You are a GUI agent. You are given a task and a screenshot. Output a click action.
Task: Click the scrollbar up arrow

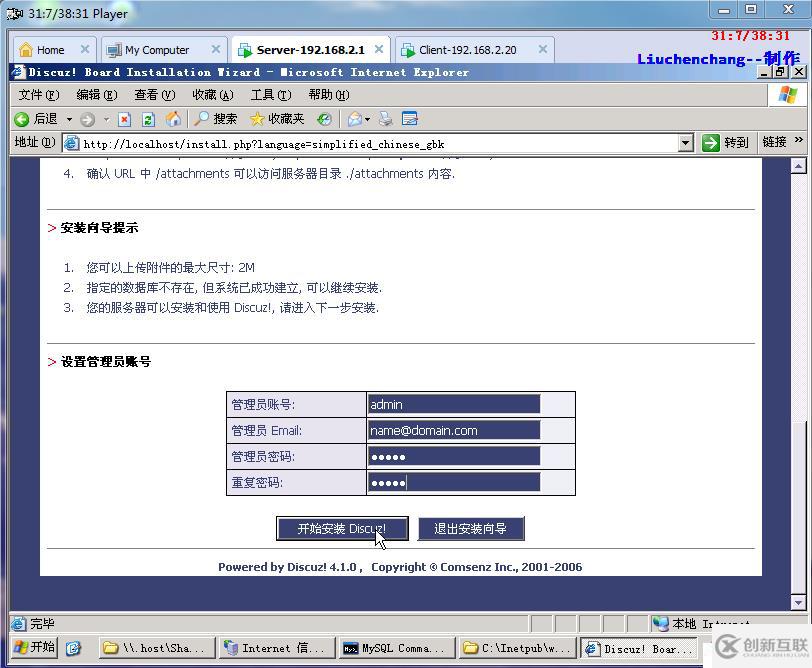[799, 166]
